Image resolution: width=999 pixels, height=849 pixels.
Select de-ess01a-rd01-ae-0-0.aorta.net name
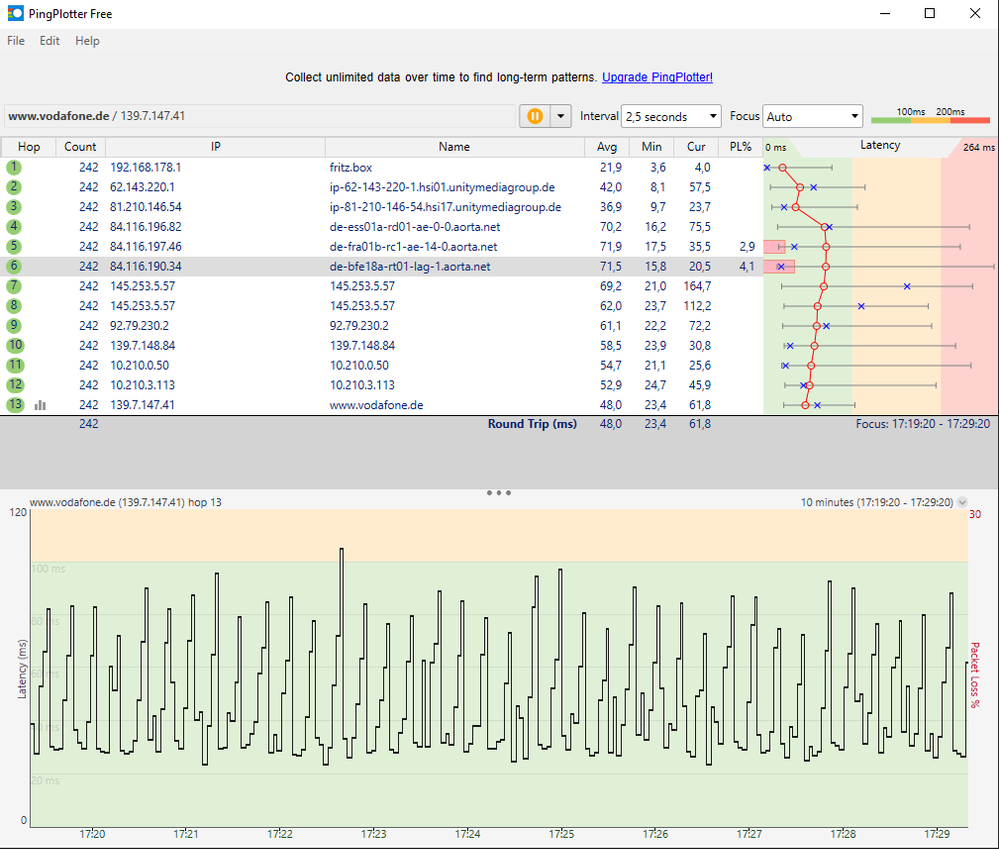(x=415, y=227)
